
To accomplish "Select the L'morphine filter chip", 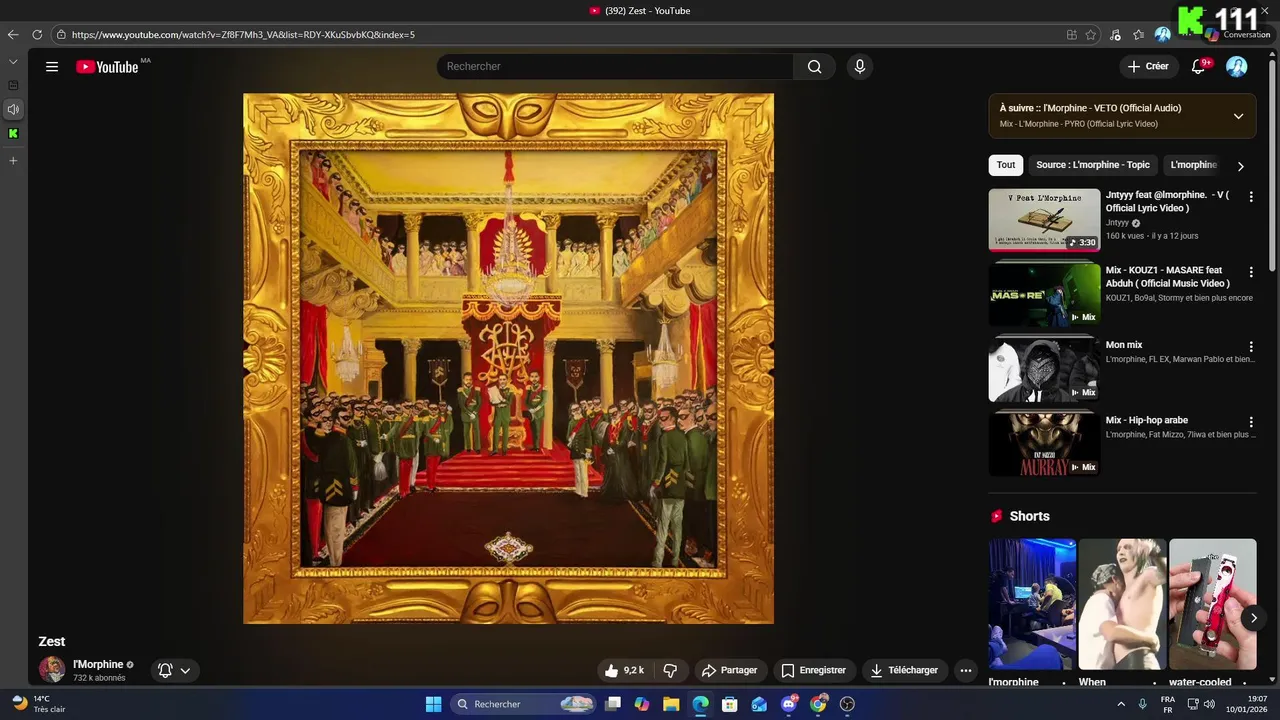I will pyautogui.click(x=1193, y=165).
